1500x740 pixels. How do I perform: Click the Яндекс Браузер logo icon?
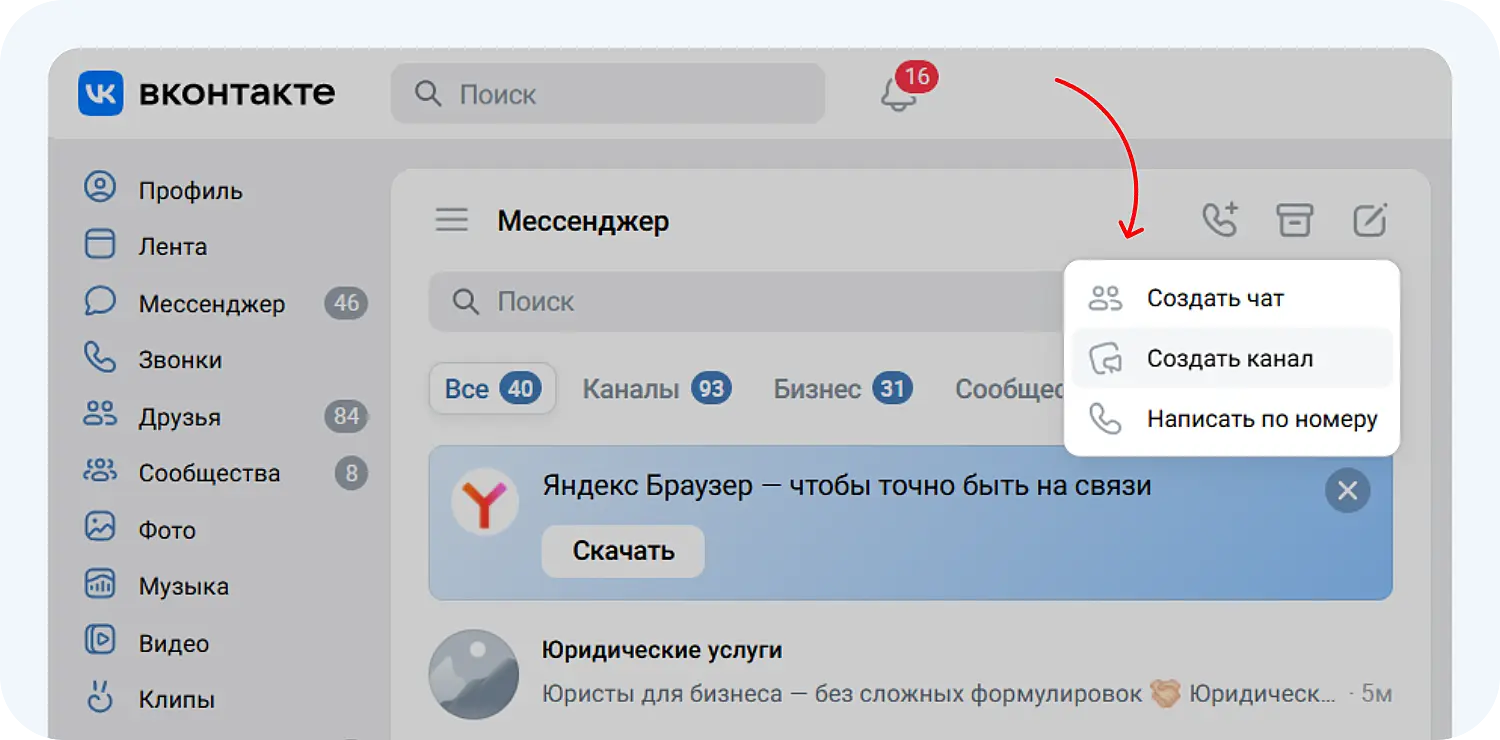coord(485,503)
